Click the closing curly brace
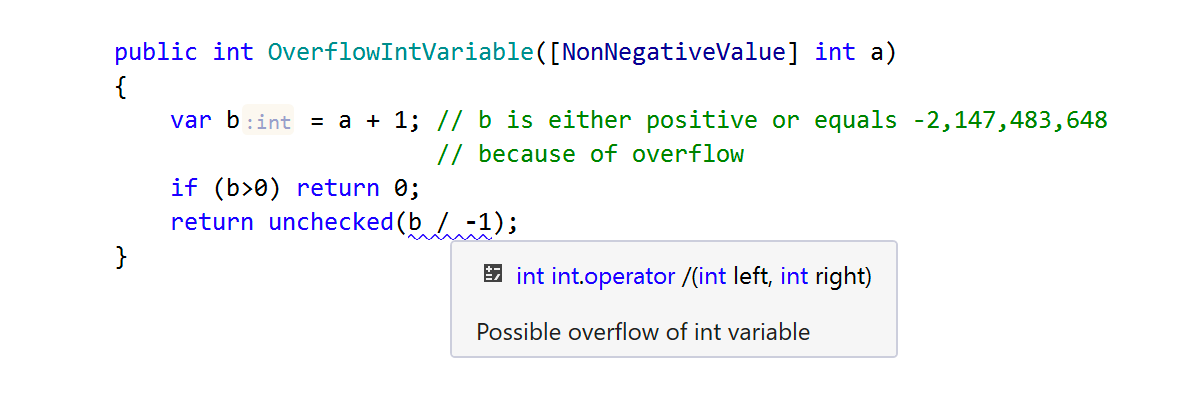The image size is (1200, 400). 121,256
